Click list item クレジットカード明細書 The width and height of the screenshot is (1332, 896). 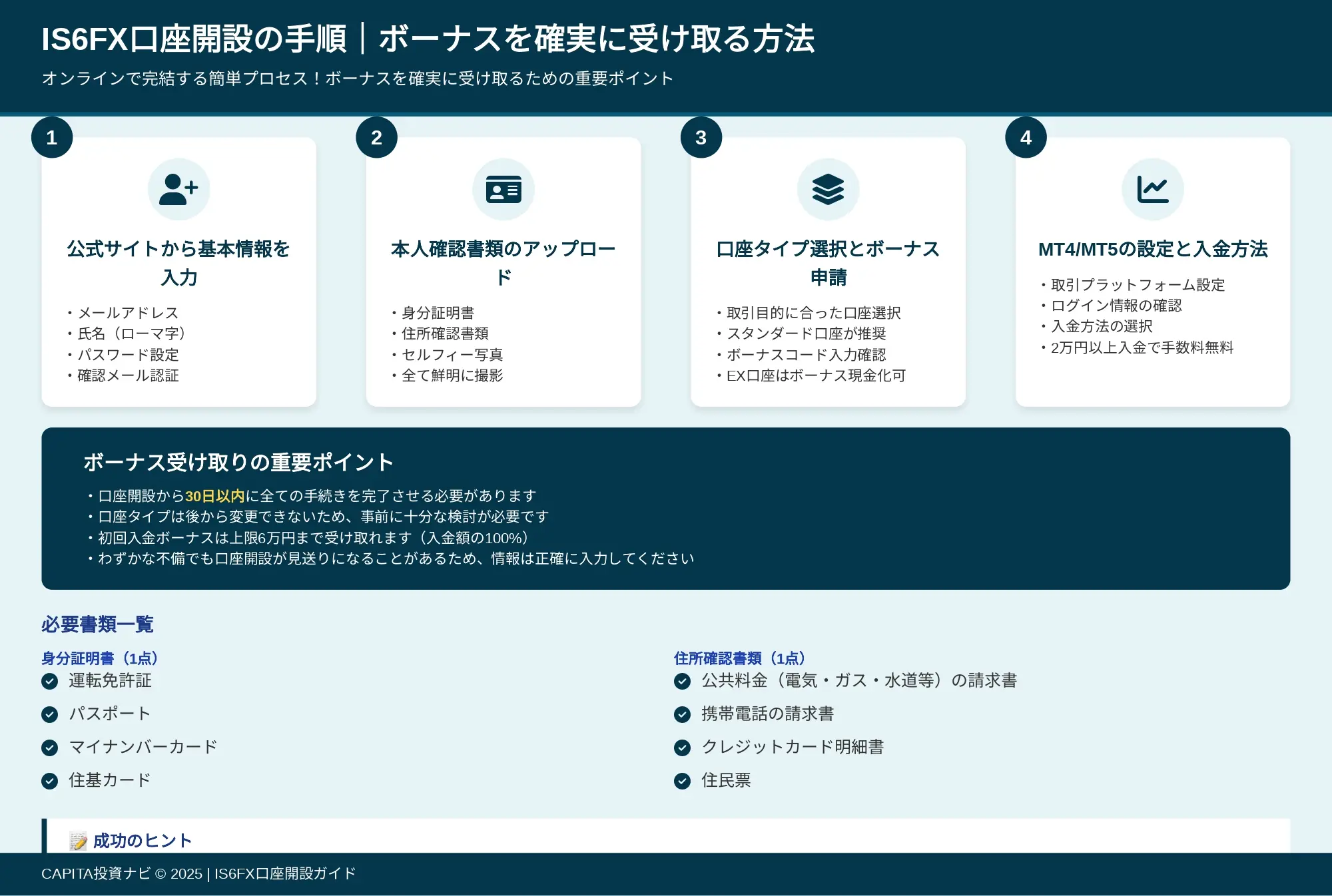pos(793,748)
